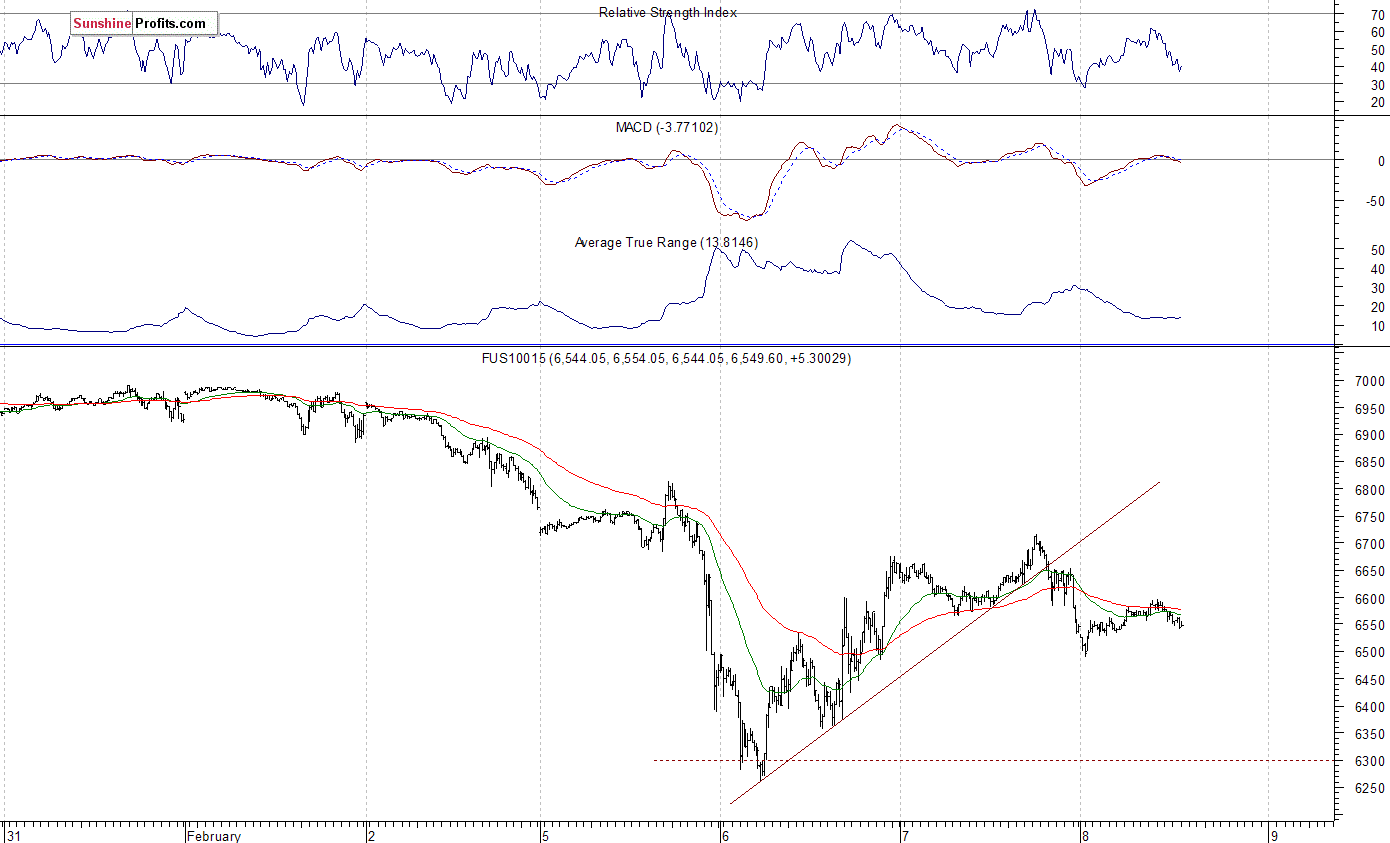The width and height of the screenshot is (1390, 843).
Task: Click the 6550 price axis label
Action: click(1370, 626)
